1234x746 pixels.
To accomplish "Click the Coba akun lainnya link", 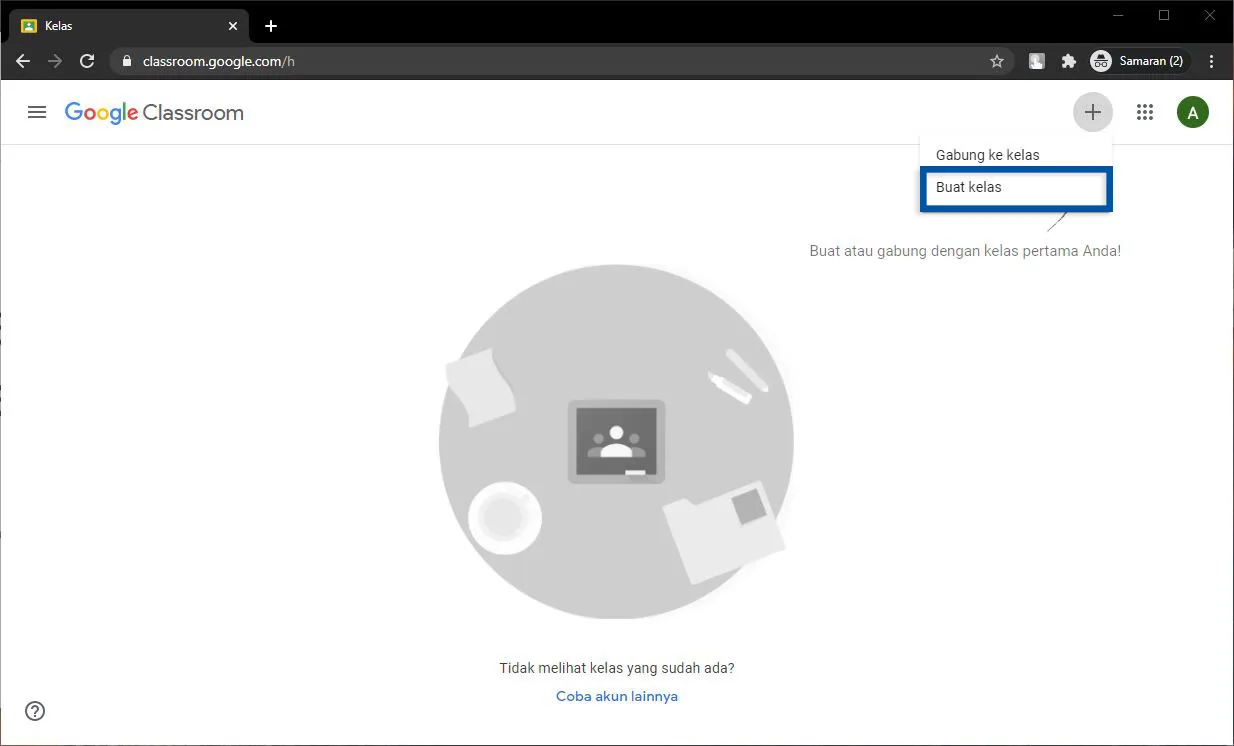I will (x=617, y=695).
